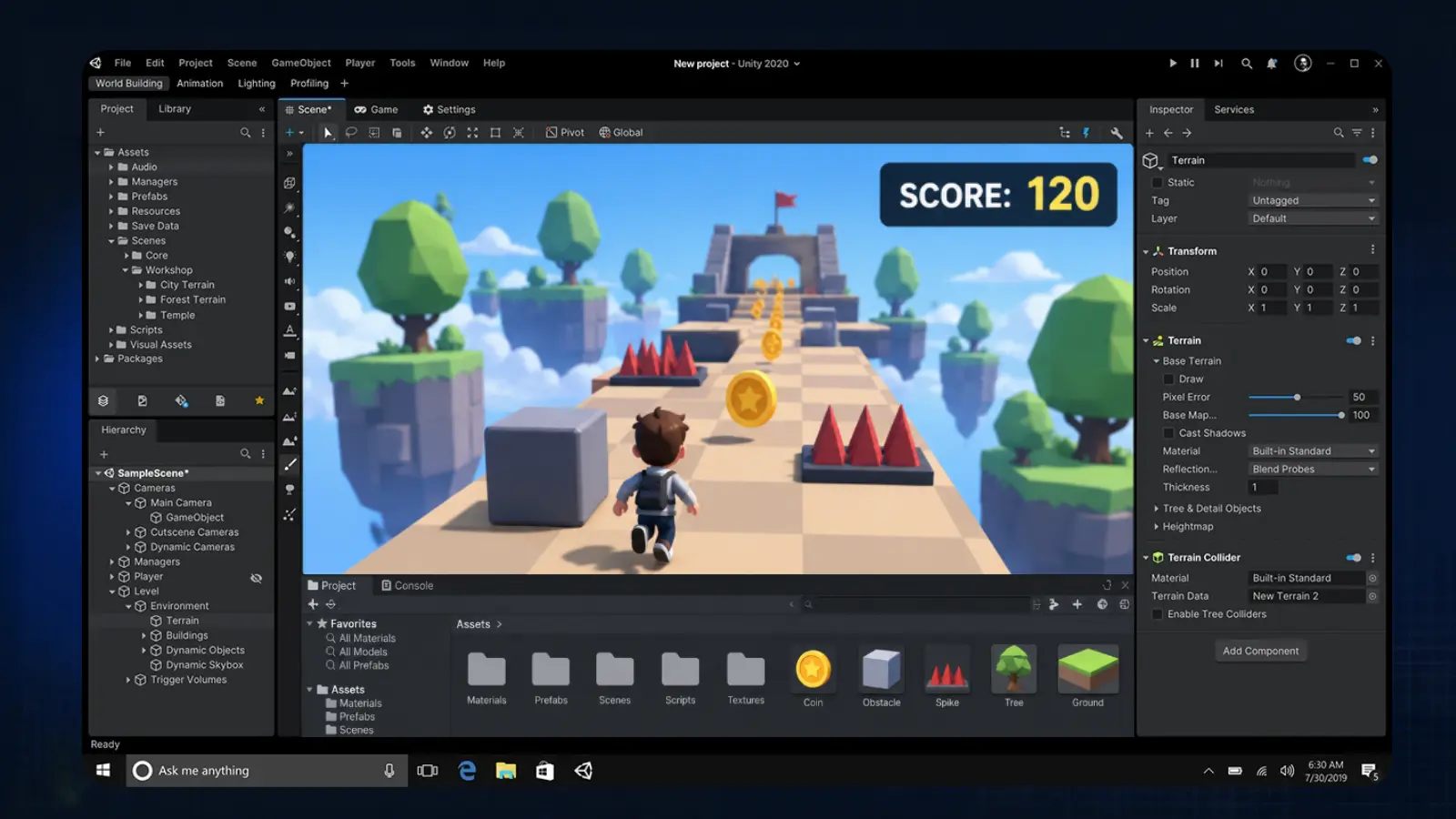Select the Rotate tool in Scene toolbar
The image size is (1456, 819).
click(x=450, y=133)
